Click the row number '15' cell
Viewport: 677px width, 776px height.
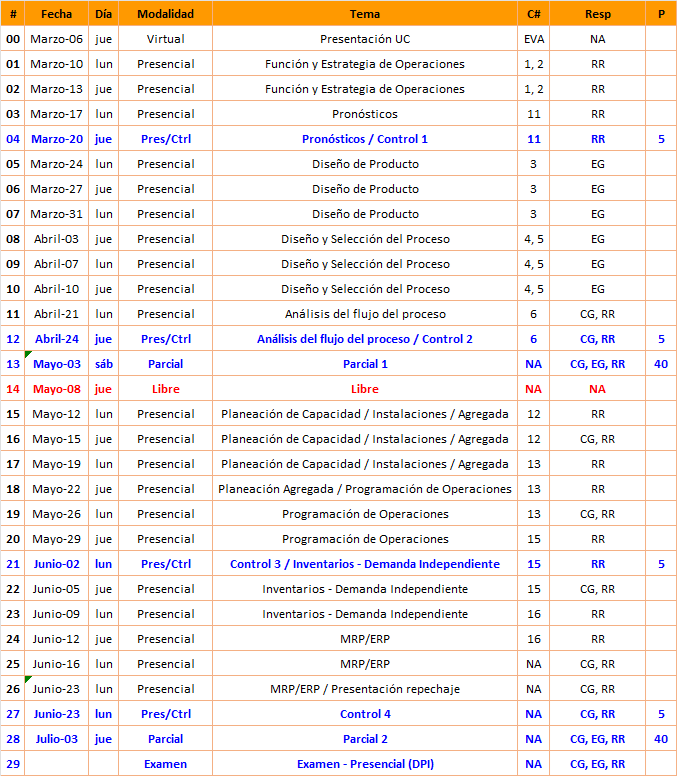tap(13, 414)
